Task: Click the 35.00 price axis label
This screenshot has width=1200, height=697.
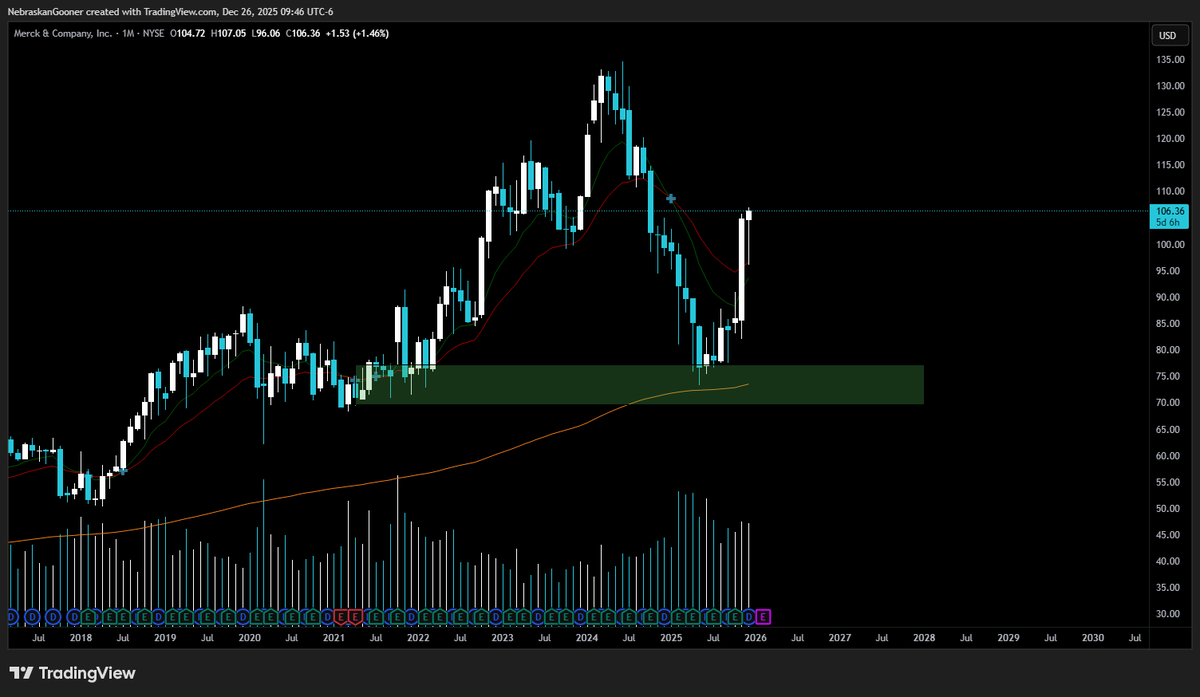Action: coord(1170,588)
